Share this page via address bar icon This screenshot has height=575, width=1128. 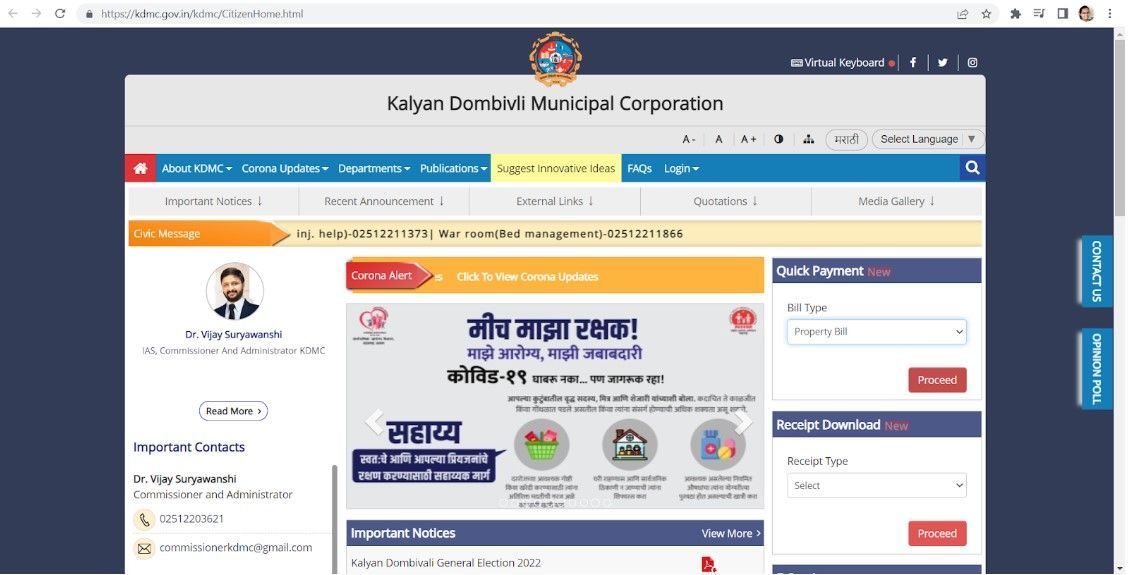[963, 14]
